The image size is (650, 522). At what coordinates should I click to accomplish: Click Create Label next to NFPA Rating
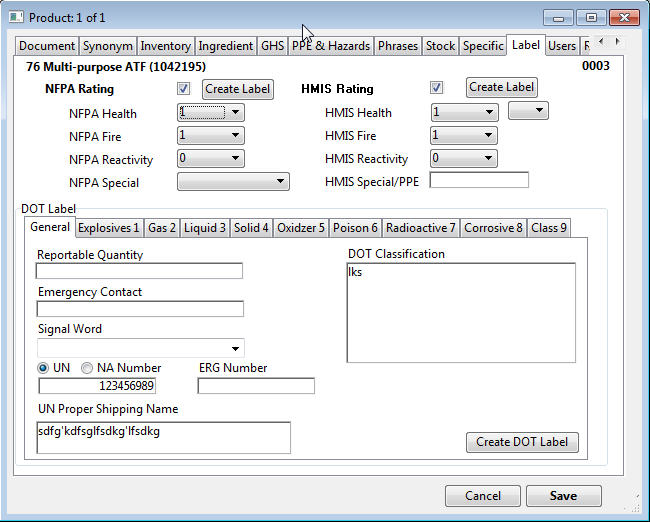[x=237, y=89]
